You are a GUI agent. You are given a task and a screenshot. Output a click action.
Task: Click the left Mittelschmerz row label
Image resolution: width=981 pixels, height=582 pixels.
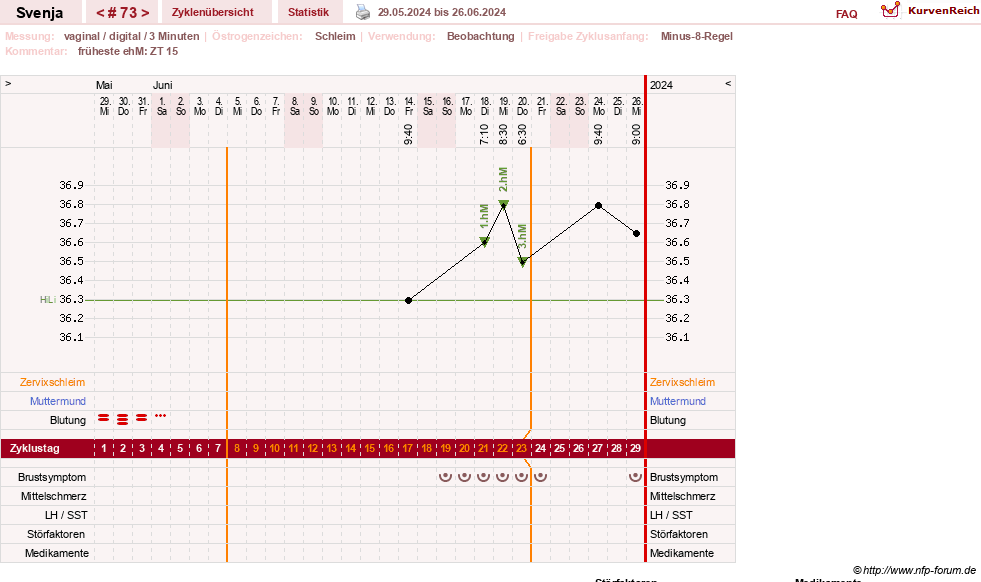click(x=53, y=496)
